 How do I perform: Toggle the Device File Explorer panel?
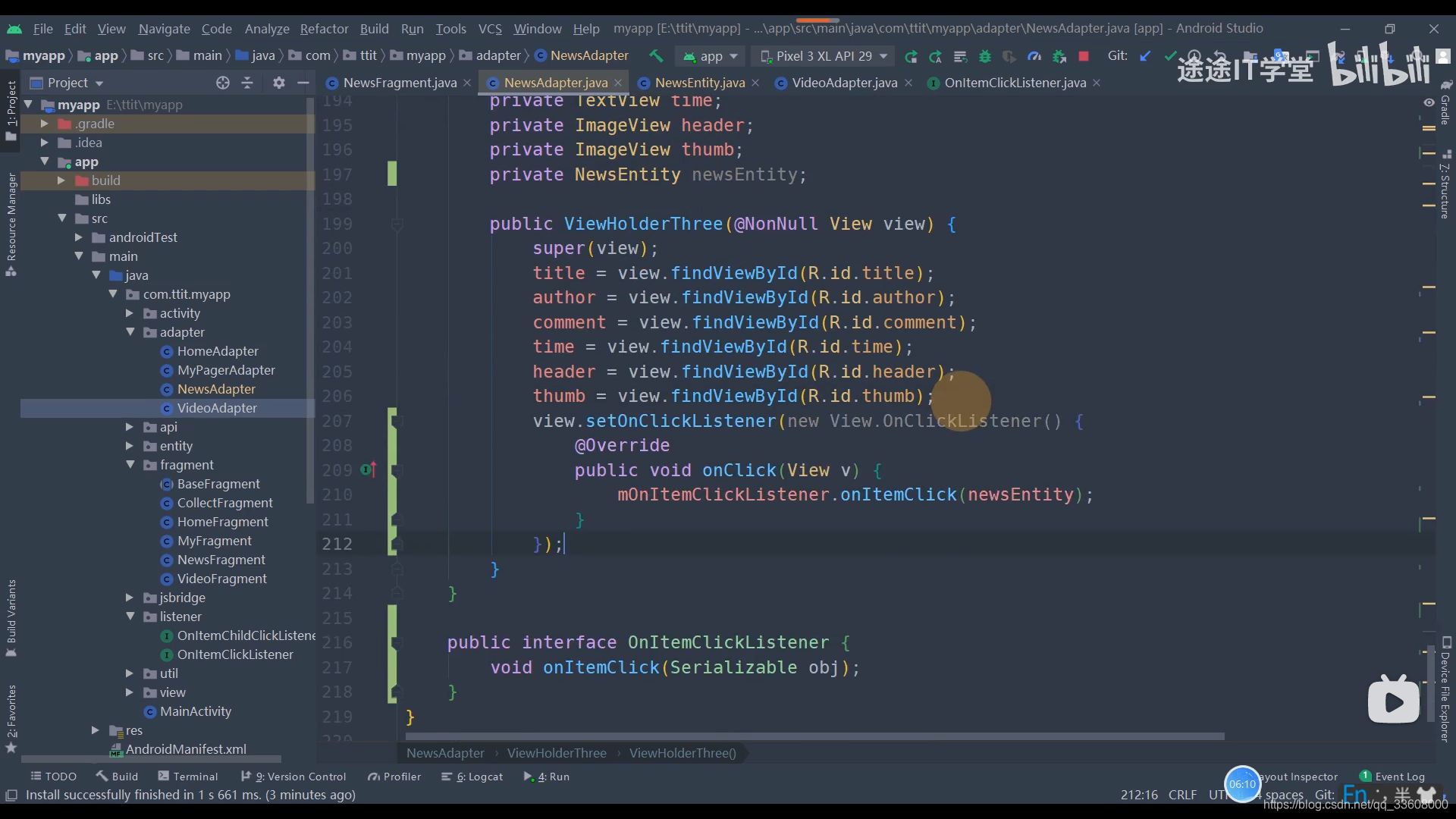[x=1445, y=689]
